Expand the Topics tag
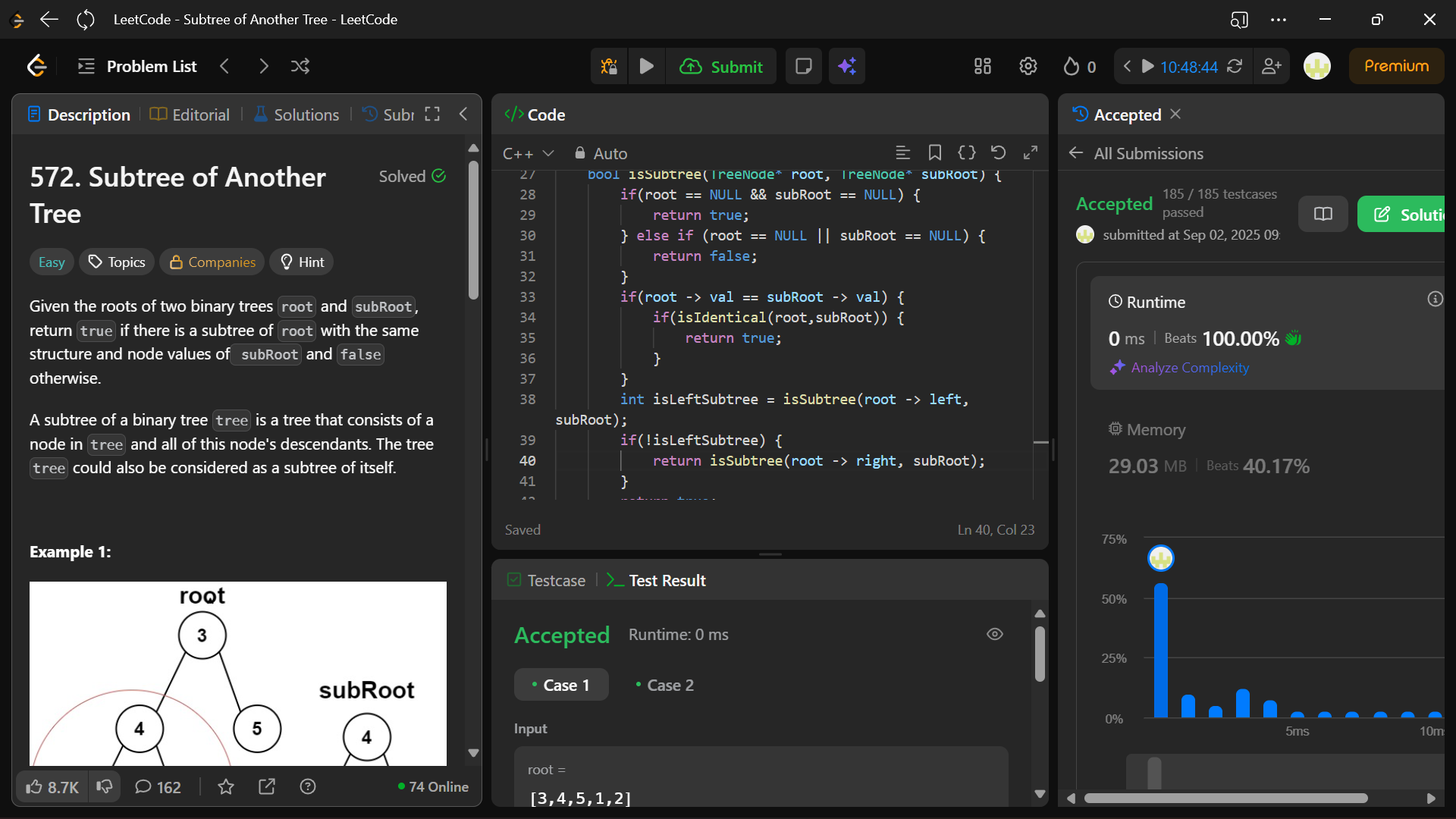Image resolution: width=1456 pixels, height=819 pixels. [117, 262]
